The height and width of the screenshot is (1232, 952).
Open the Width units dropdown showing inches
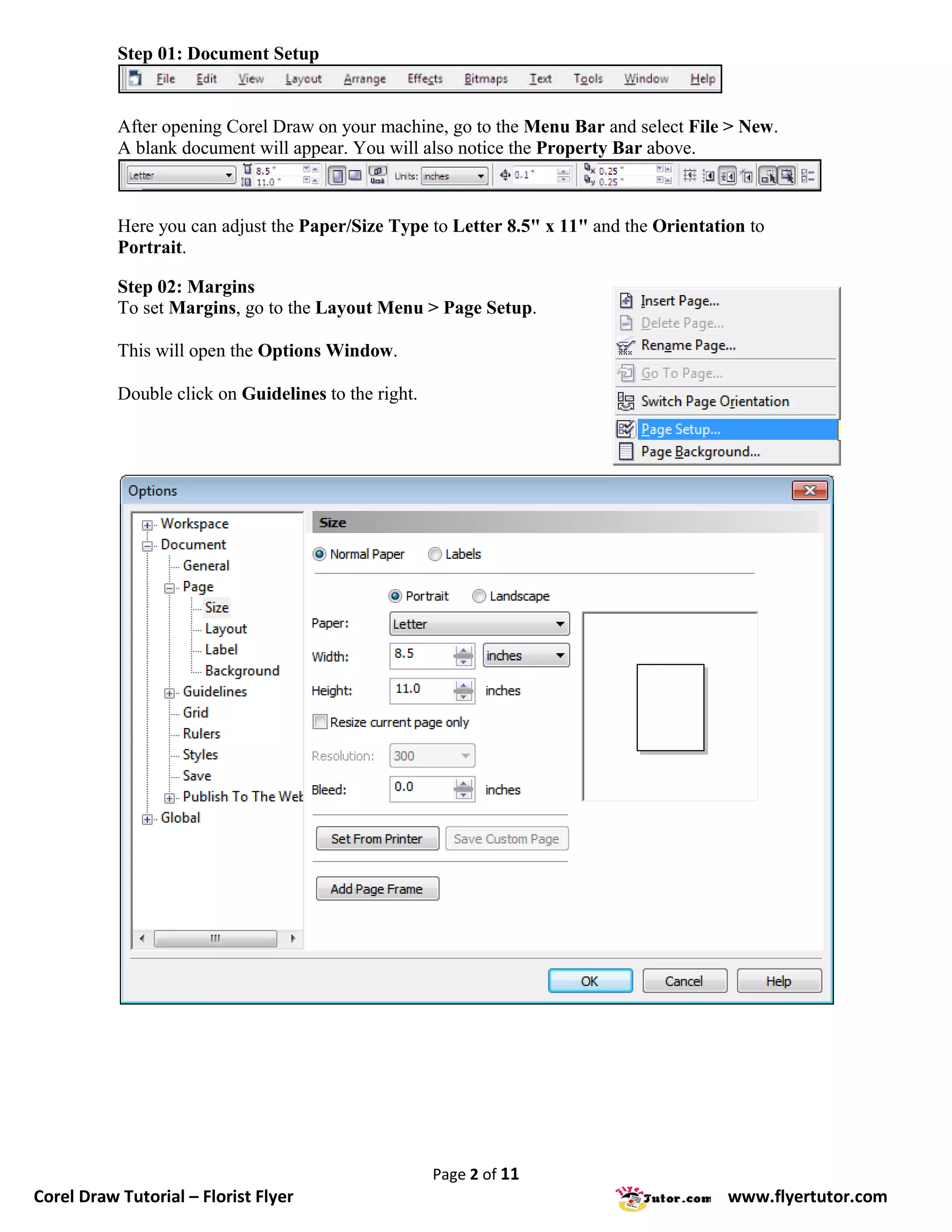(x=526, y=656)
